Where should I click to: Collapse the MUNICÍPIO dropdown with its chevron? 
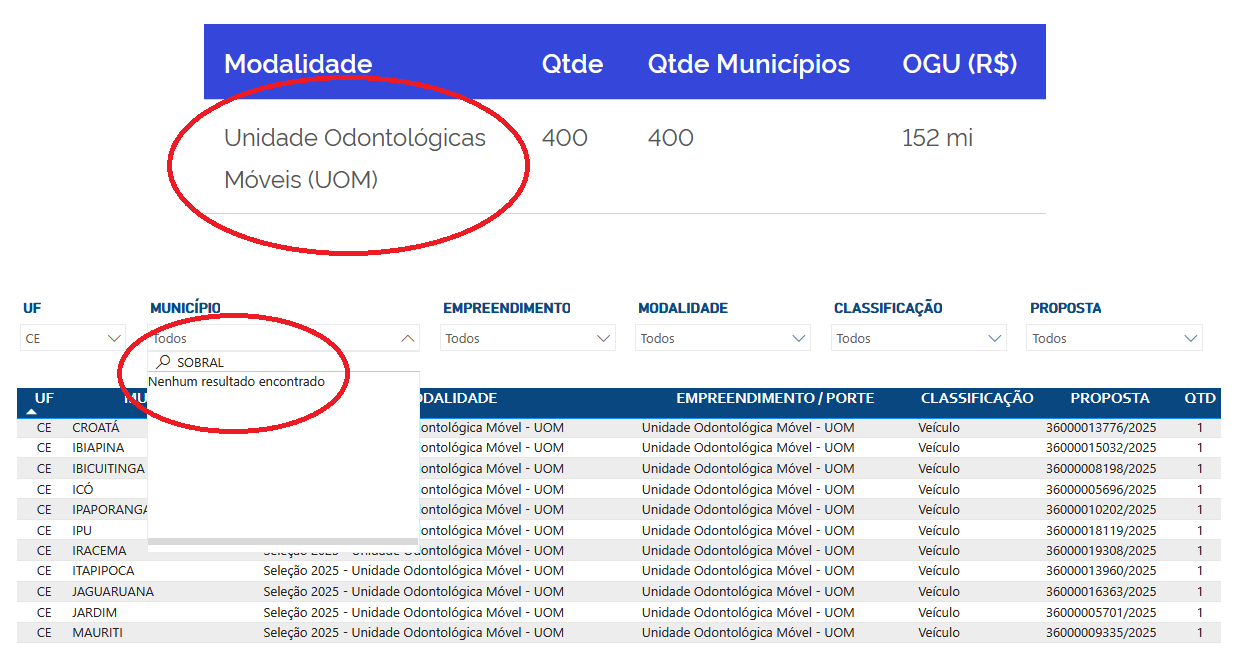click(407, 339)
